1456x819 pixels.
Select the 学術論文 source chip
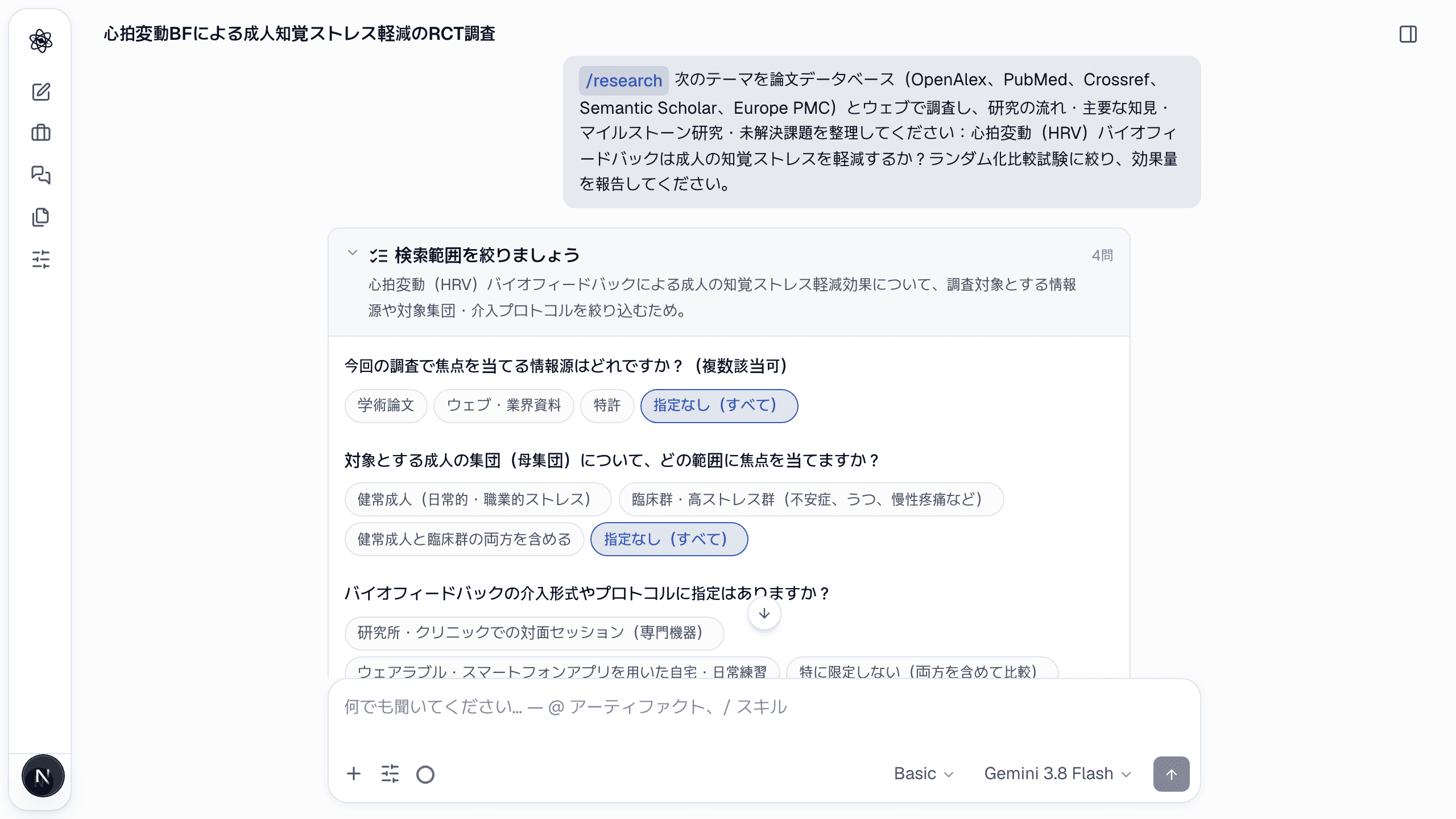tap(386, 406)
